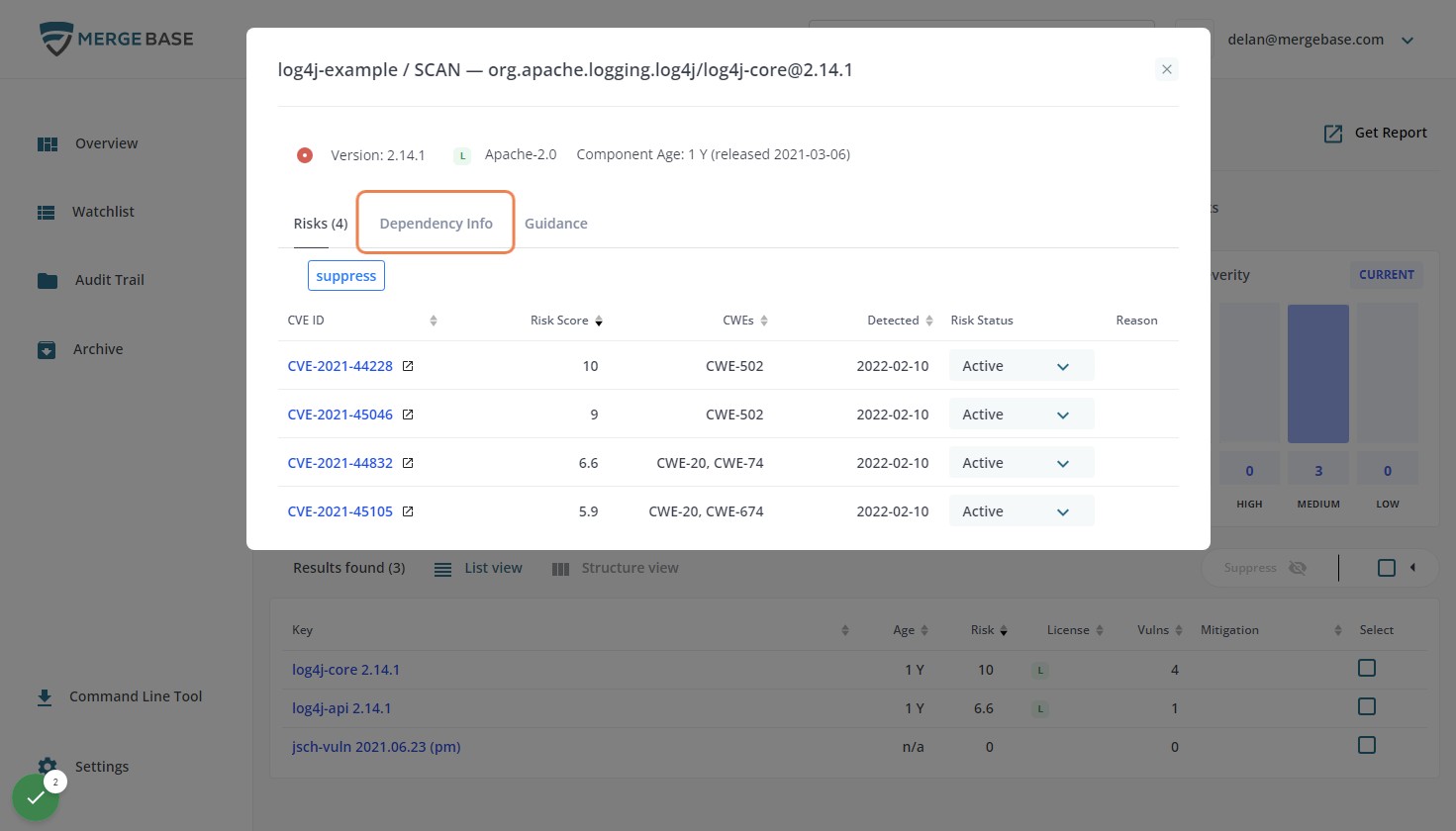The height and width of the screenshot is (831, 1456).
Task: Sort background table by Vulns
Action: (1179, 630)
